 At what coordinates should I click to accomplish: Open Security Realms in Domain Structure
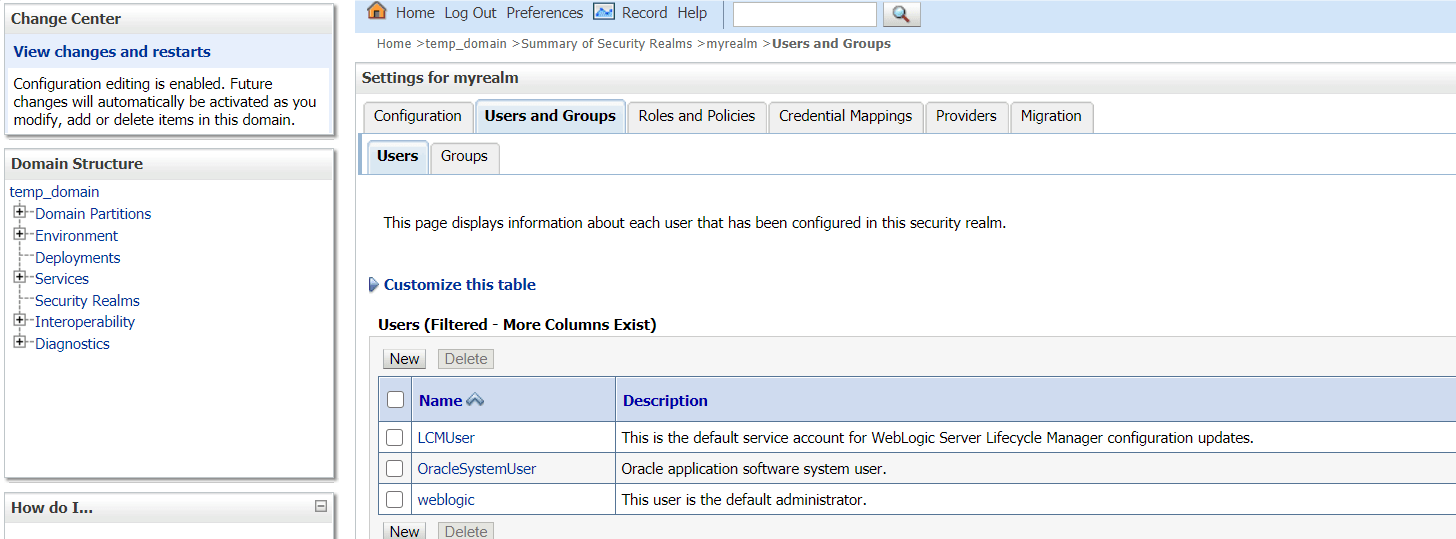(x=87, y=300)
